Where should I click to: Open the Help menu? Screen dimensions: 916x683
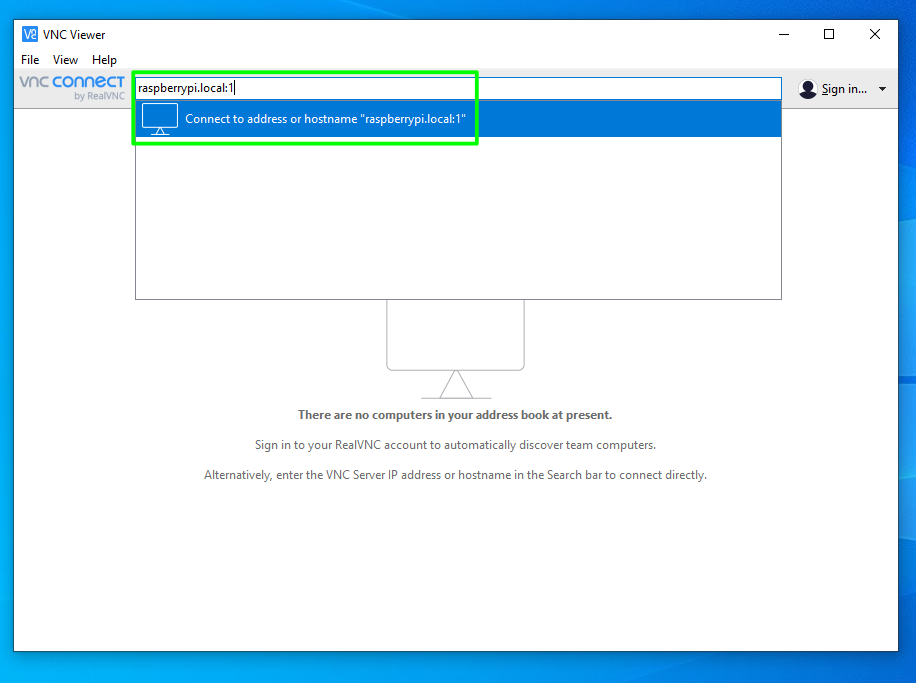pyautogui.click(x=104, y=59)
